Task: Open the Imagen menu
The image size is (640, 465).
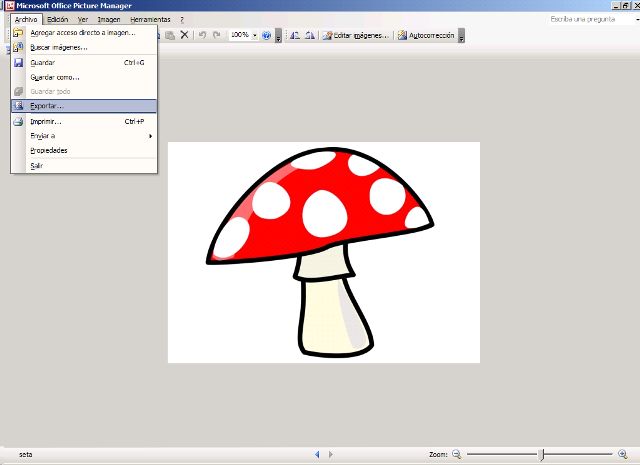Action: 108,19
